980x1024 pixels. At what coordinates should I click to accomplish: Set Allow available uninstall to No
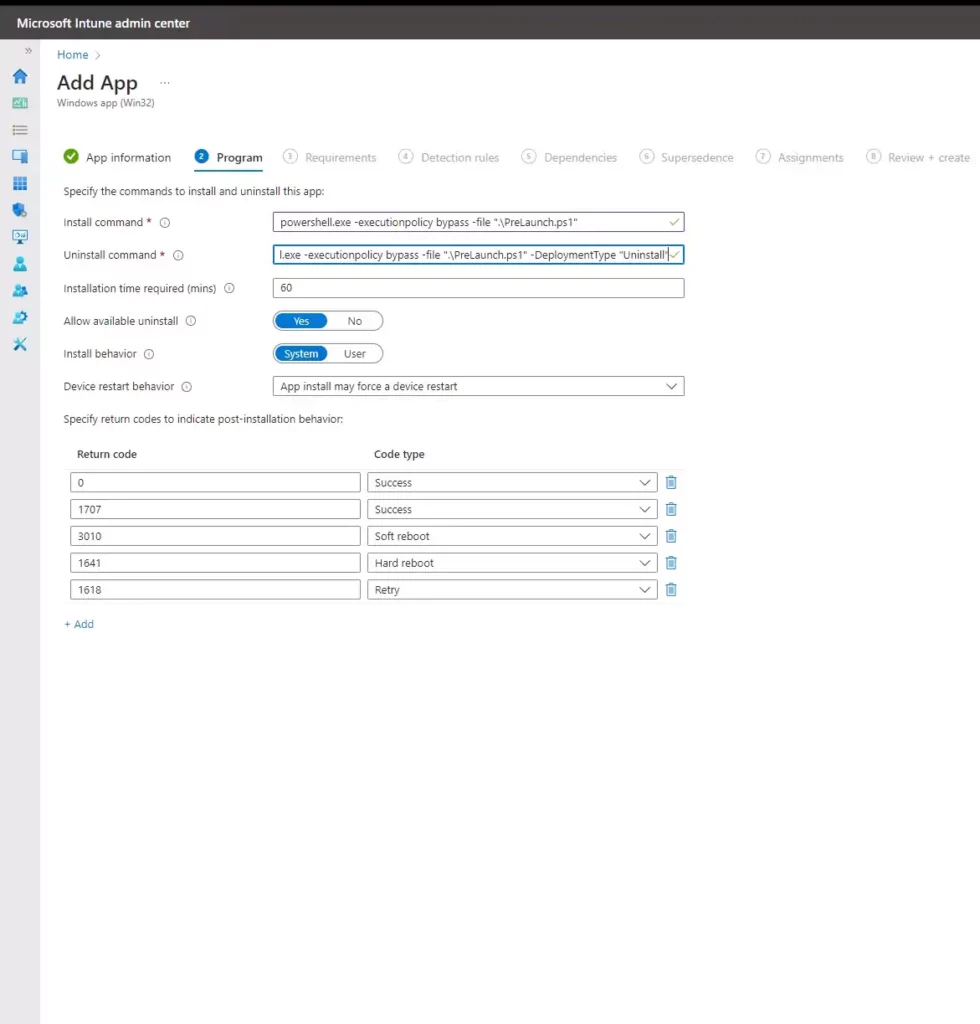point(355,321)
